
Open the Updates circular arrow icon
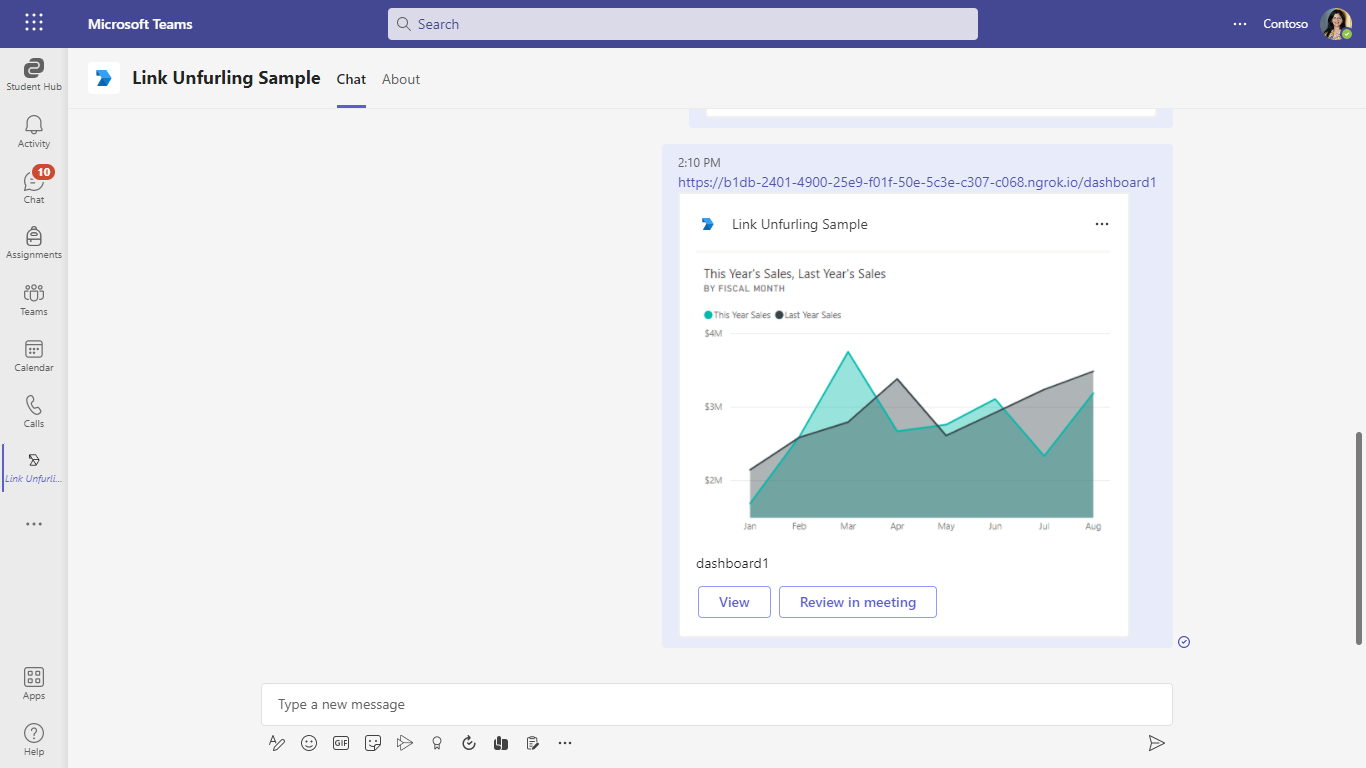tap(469, 743)
